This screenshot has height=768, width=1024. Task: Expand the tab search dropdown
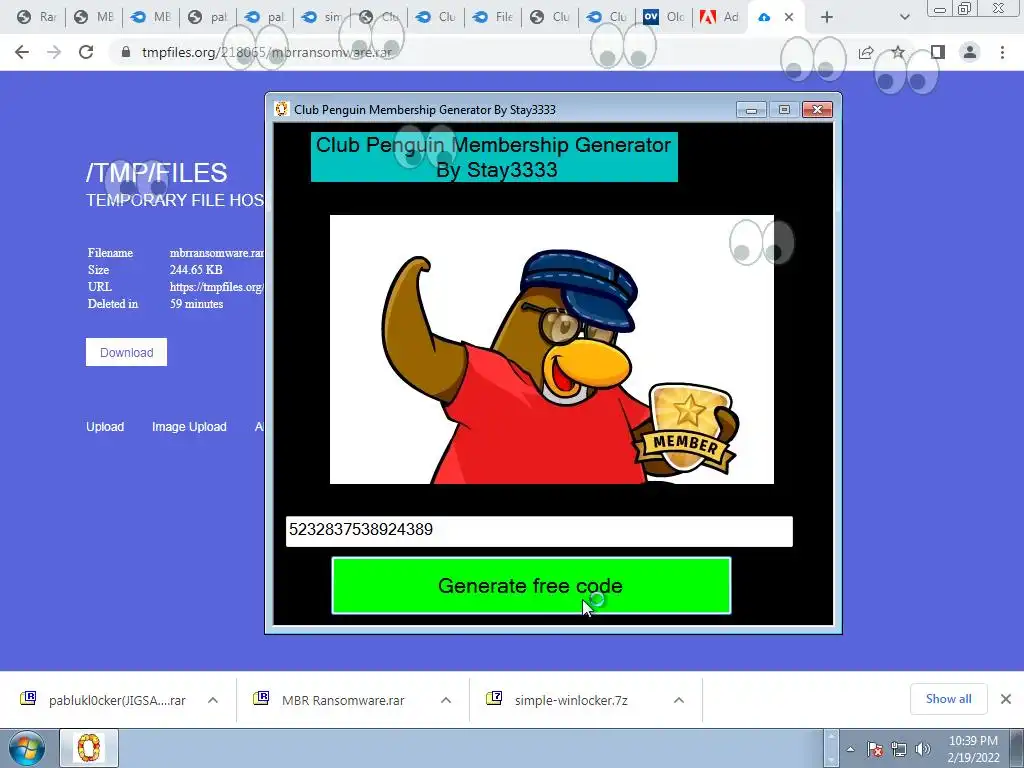[904, 18]
